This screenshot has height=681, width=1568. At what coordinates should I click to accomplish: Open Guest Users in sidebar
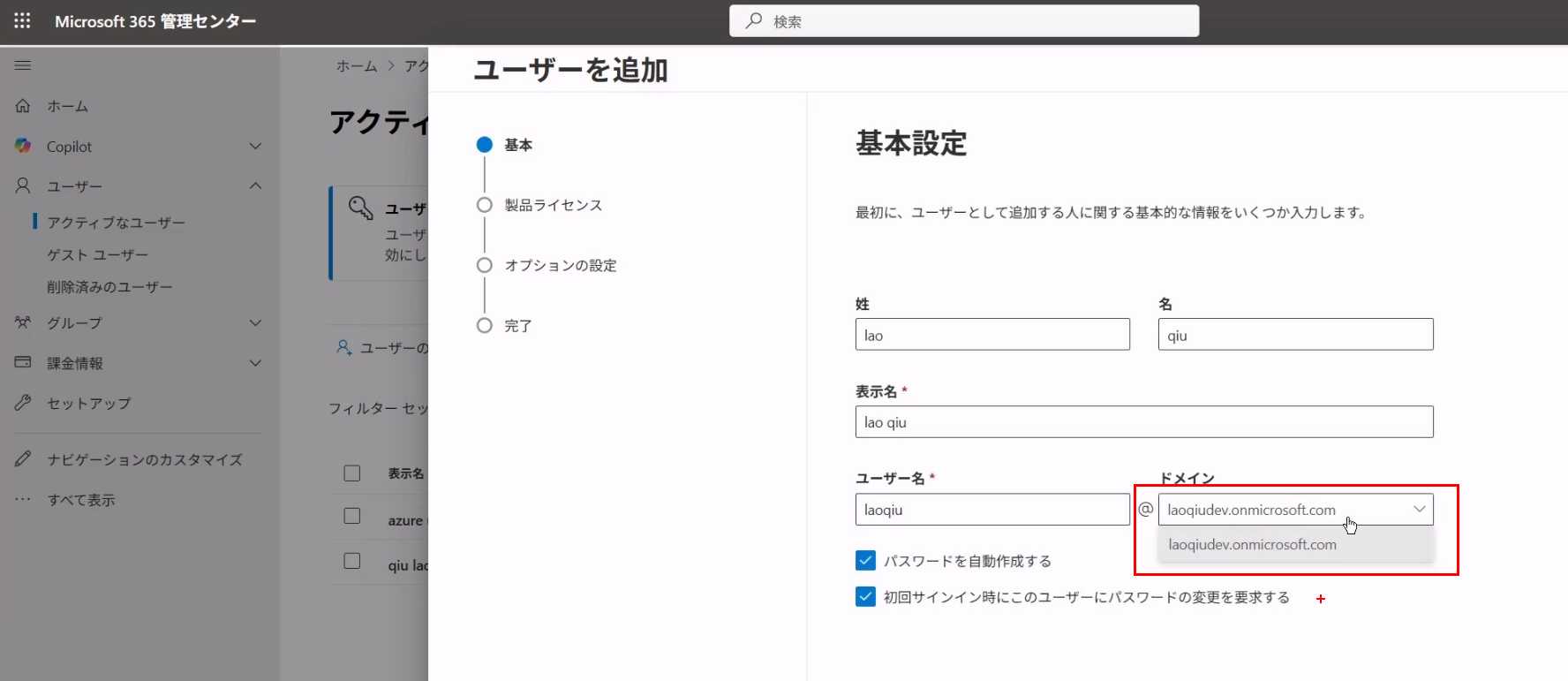tap(97, 255)
